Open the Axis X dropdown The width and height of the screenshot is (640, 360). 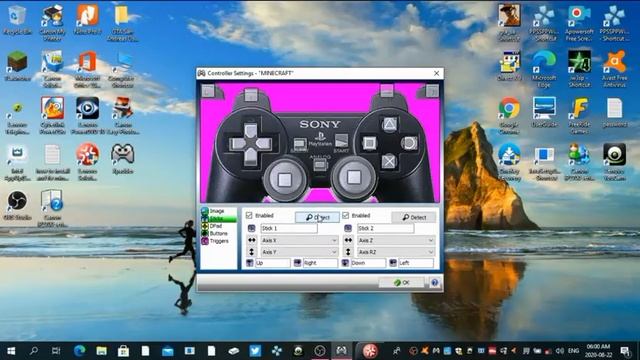point(300,240)
